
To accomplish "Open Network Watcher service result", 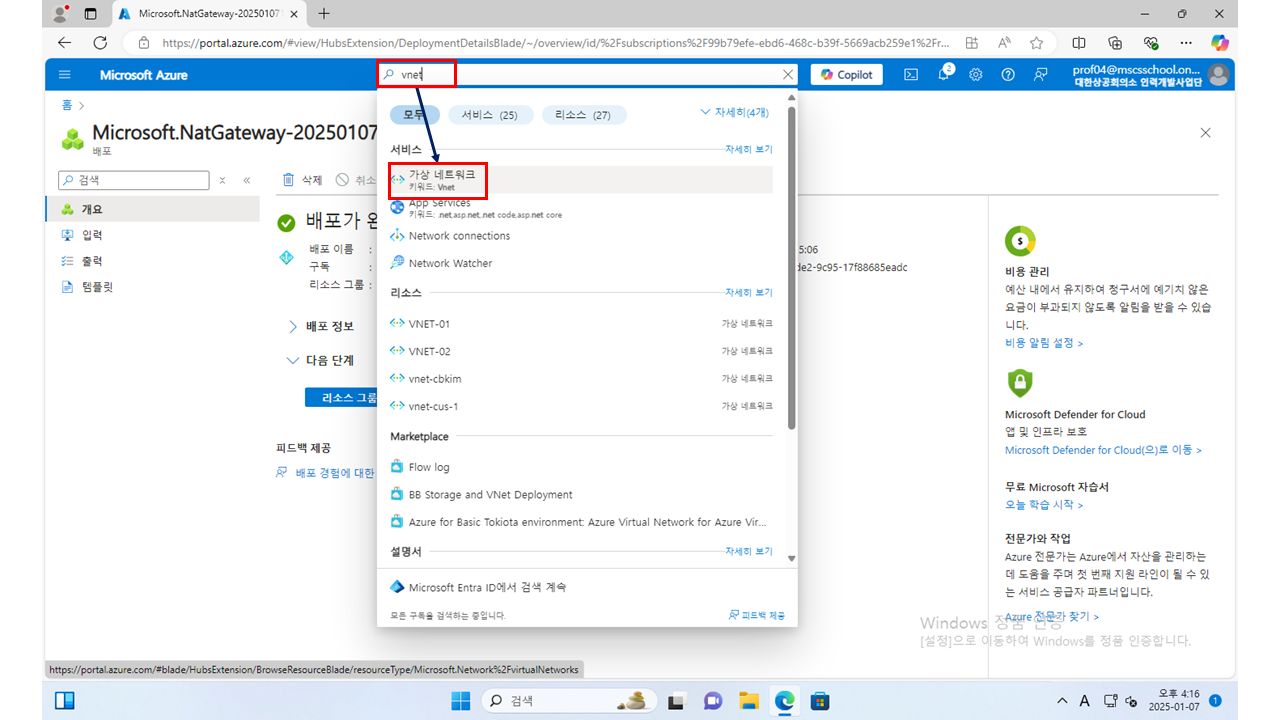I will [x=581, y=263].
